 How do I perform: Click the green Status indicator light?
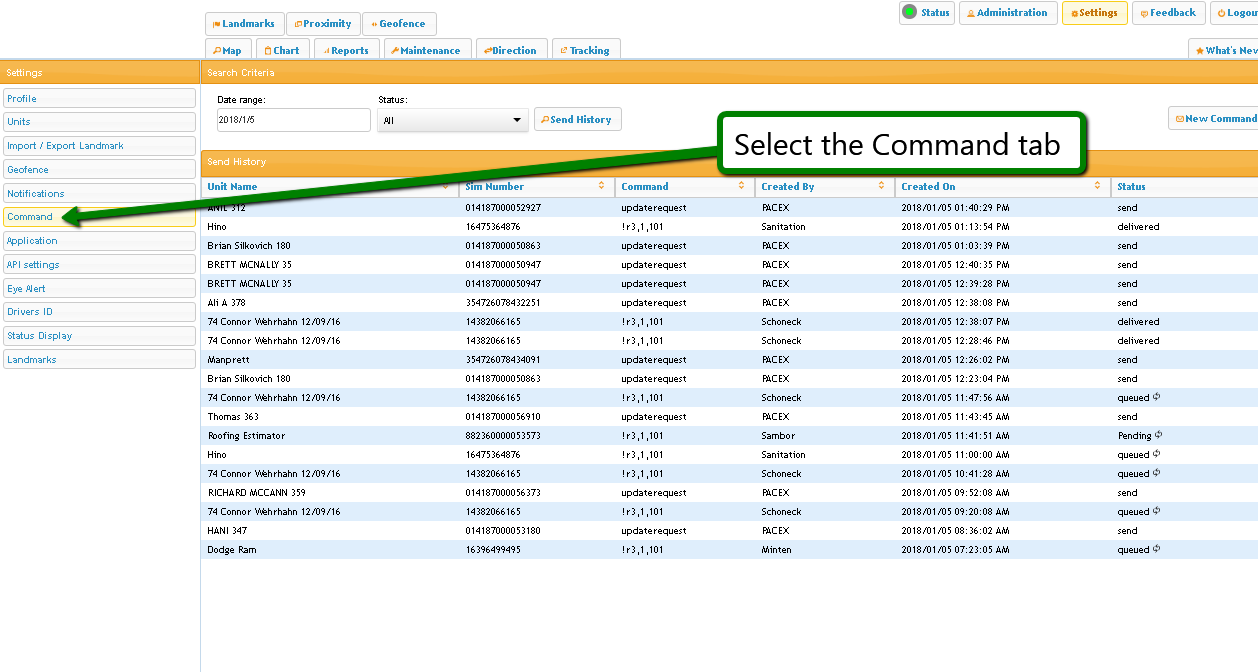[x=909, y=12]
